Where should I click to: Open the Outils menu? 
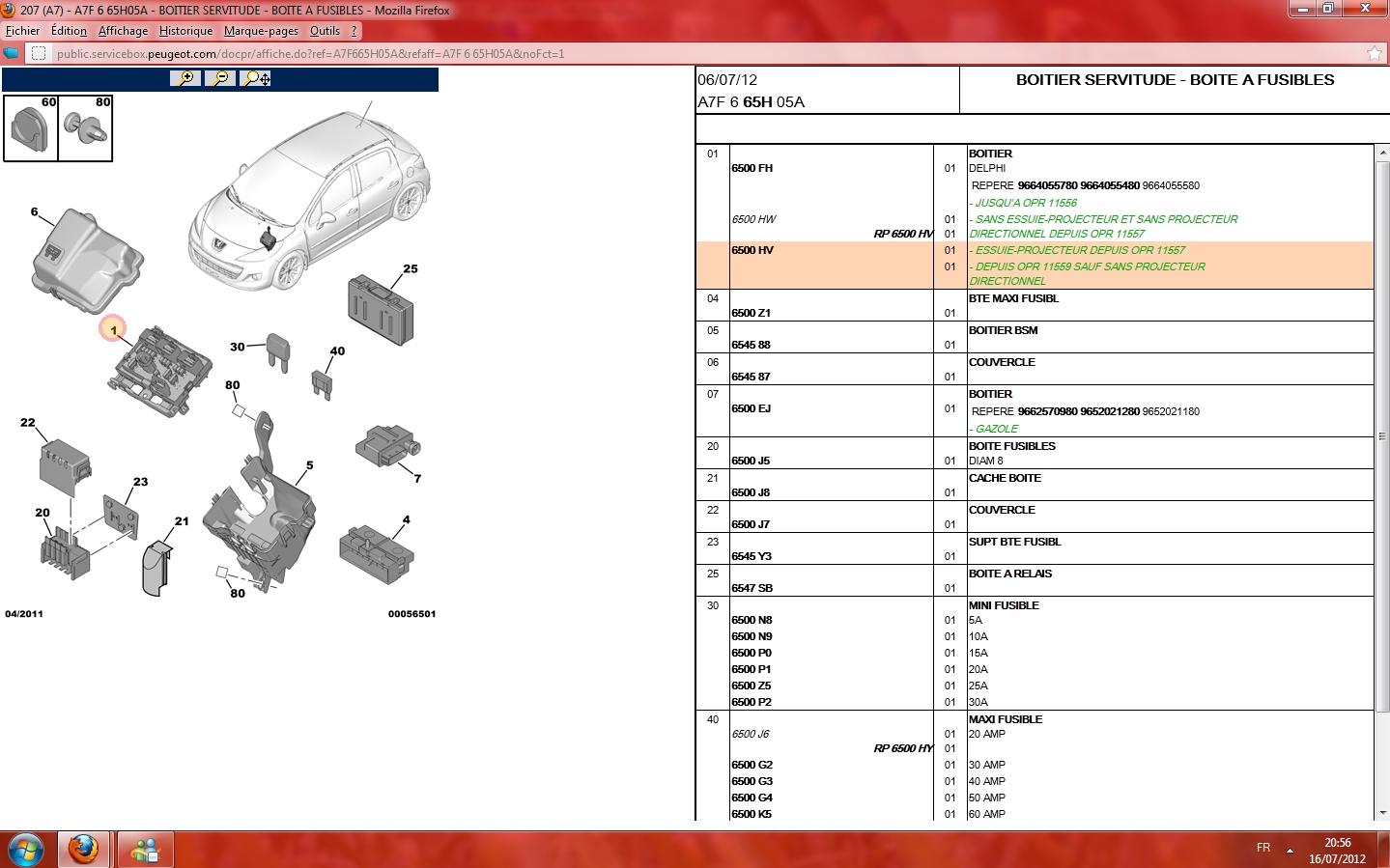(325, 31)
